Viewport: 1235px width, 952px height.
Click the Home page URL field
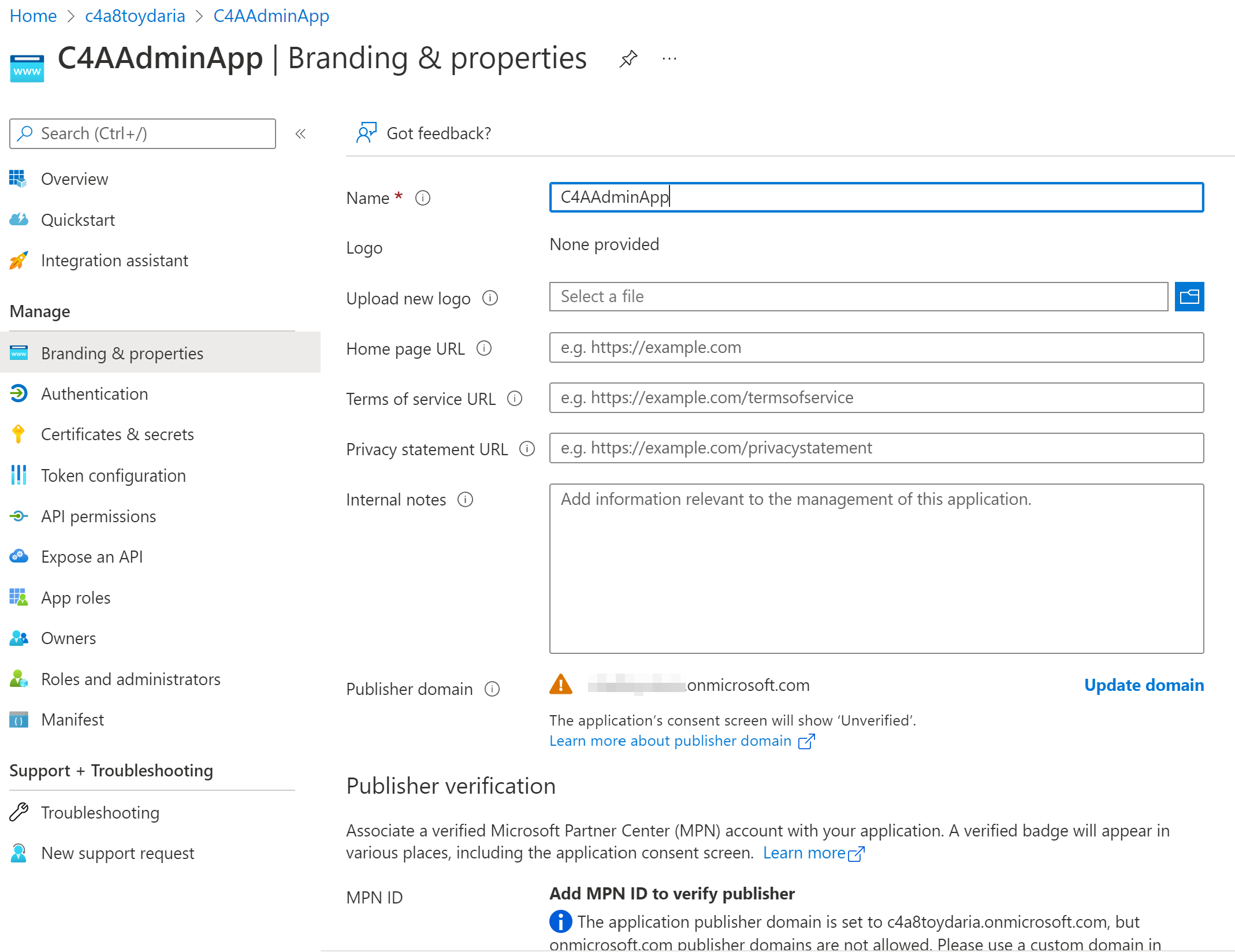click(876, 347)
